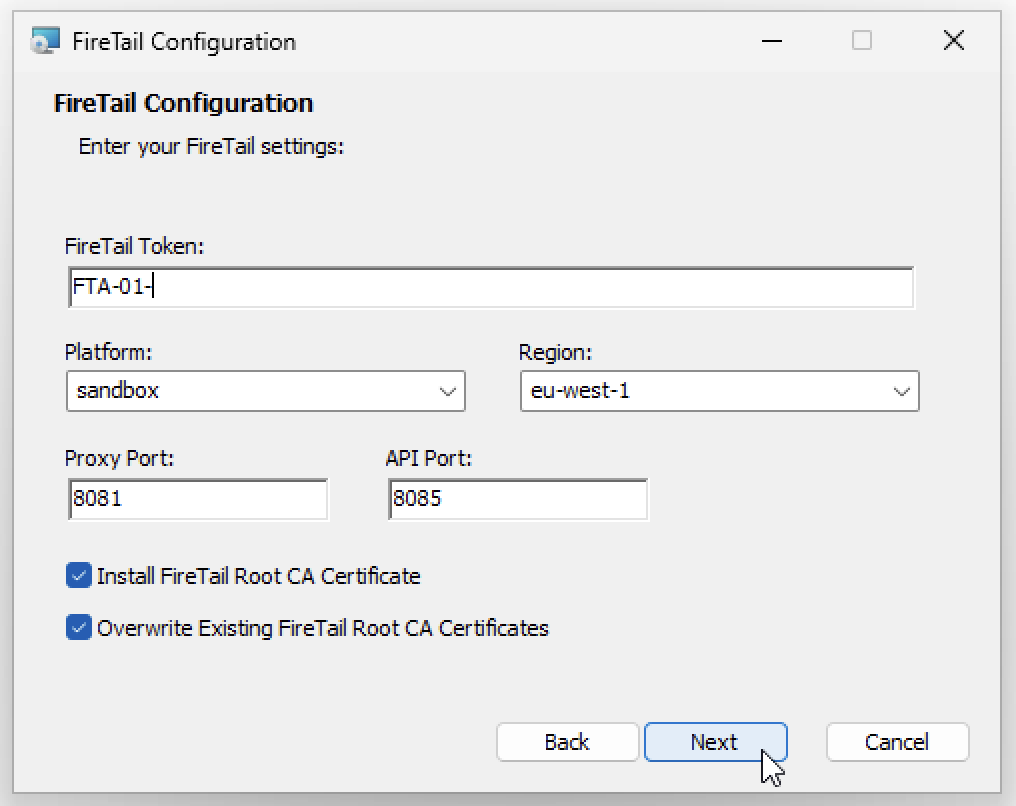Viewport: 1016px width, 806px height.
Task: Go back with the Back button
Action: point(567,742)
